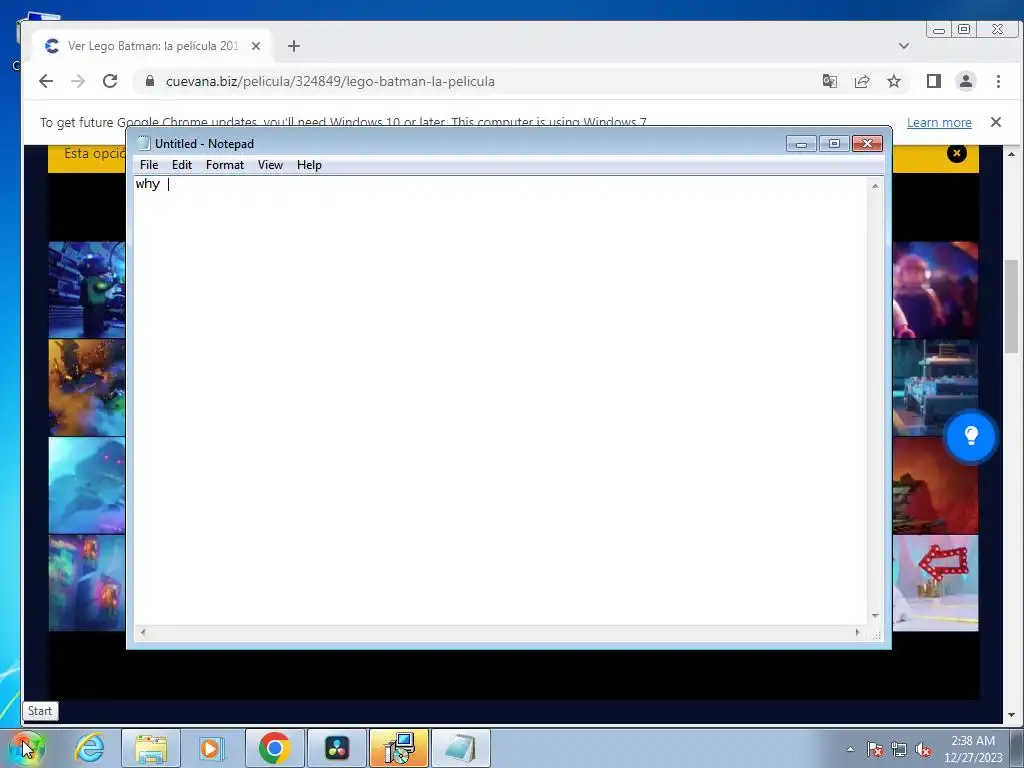Open the green character thumbnail on left
1024x768 pixels.
coord(87,290)
